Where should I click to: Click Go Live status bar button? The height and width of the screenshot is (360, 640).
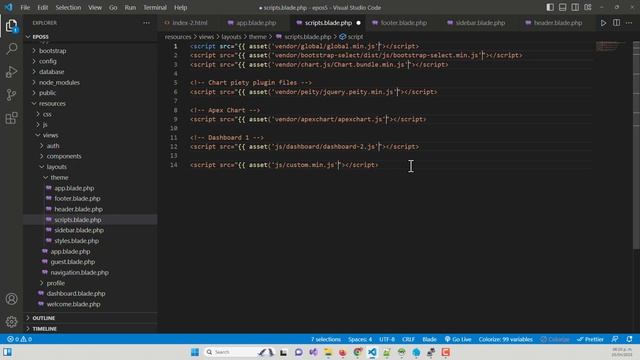[x=458, y=339]
